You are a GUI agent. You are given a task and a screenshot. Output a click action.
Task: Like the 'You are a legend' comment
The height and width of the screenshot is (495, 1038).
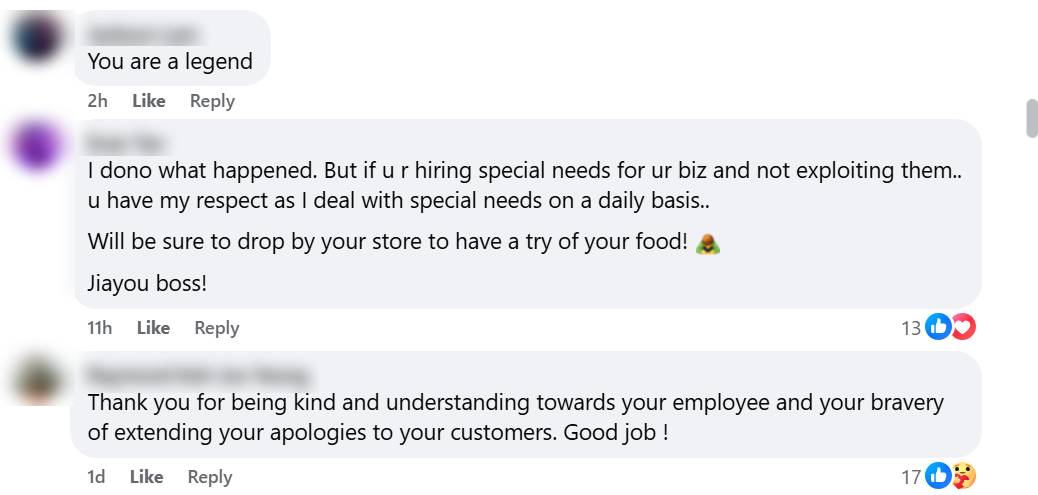click(x=149, y=101)
